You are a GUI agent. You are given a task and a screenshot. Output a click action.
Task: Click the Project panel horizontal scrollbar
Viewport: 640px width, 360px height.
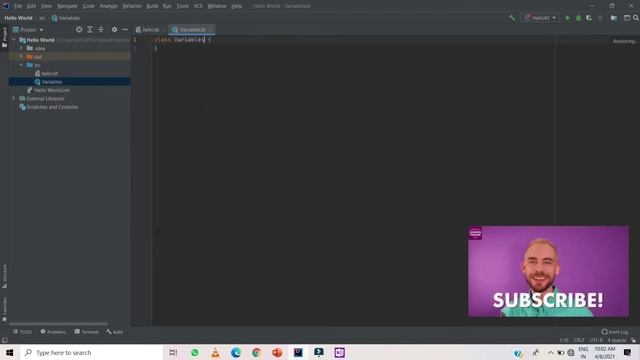tap(59, 324)
